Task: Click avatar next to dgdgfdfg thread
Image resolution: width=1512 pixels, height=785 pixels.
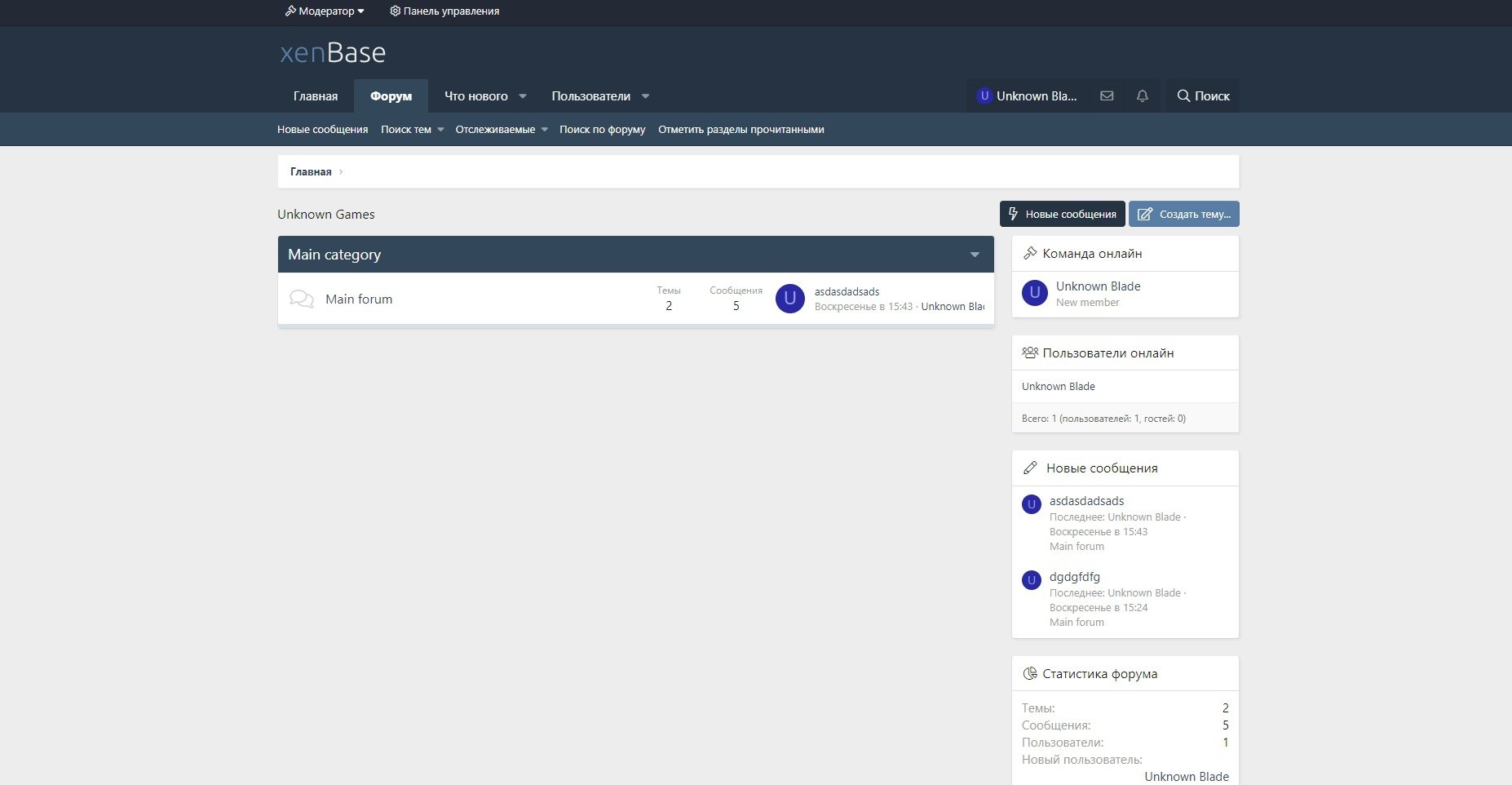Action: pos(1031,580)
